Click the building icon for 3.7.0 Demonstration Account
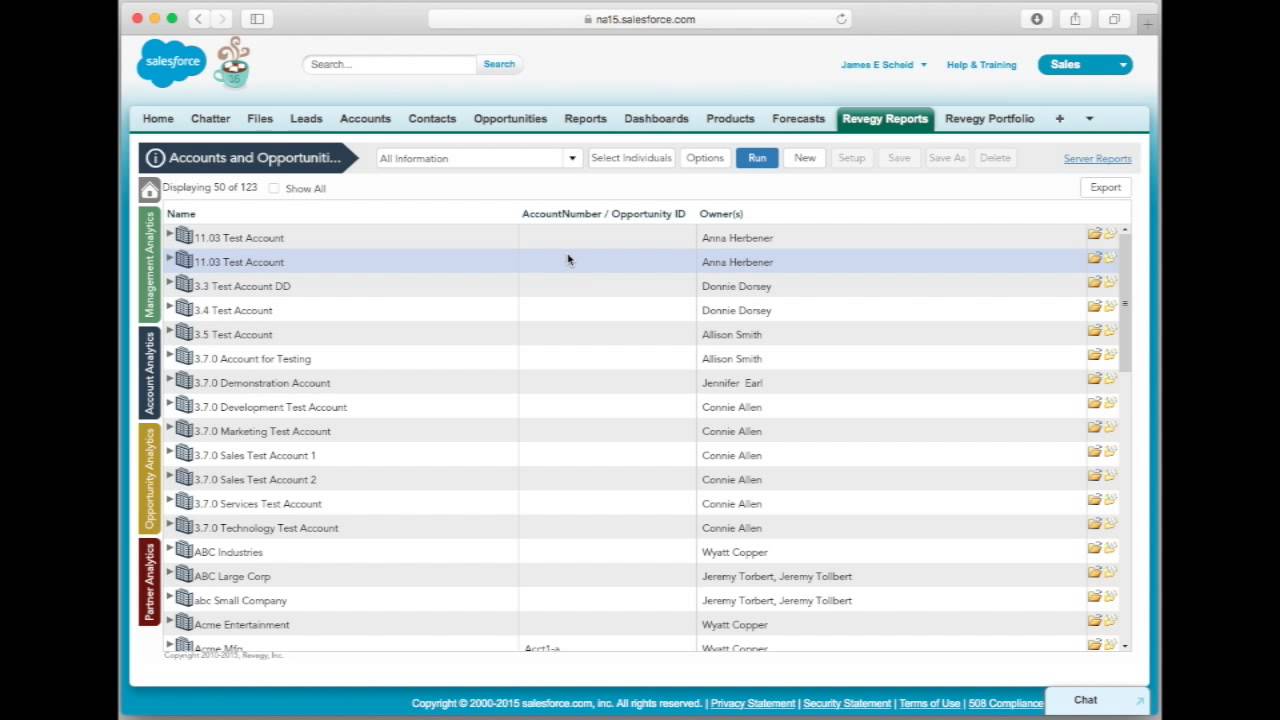Viewport: 1280px width, 720px height. pos(184,381)
